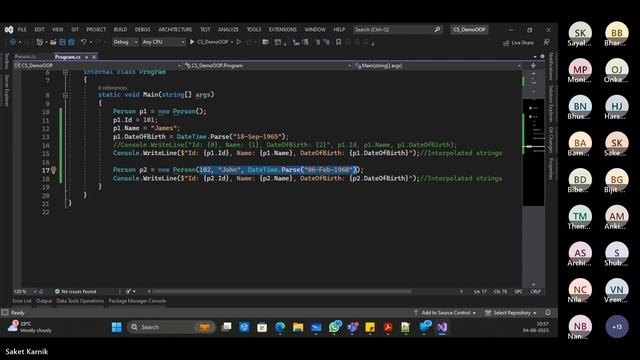The image size is (640, 360).
Task: Click the Live Share button
Action: pos(518,42)
